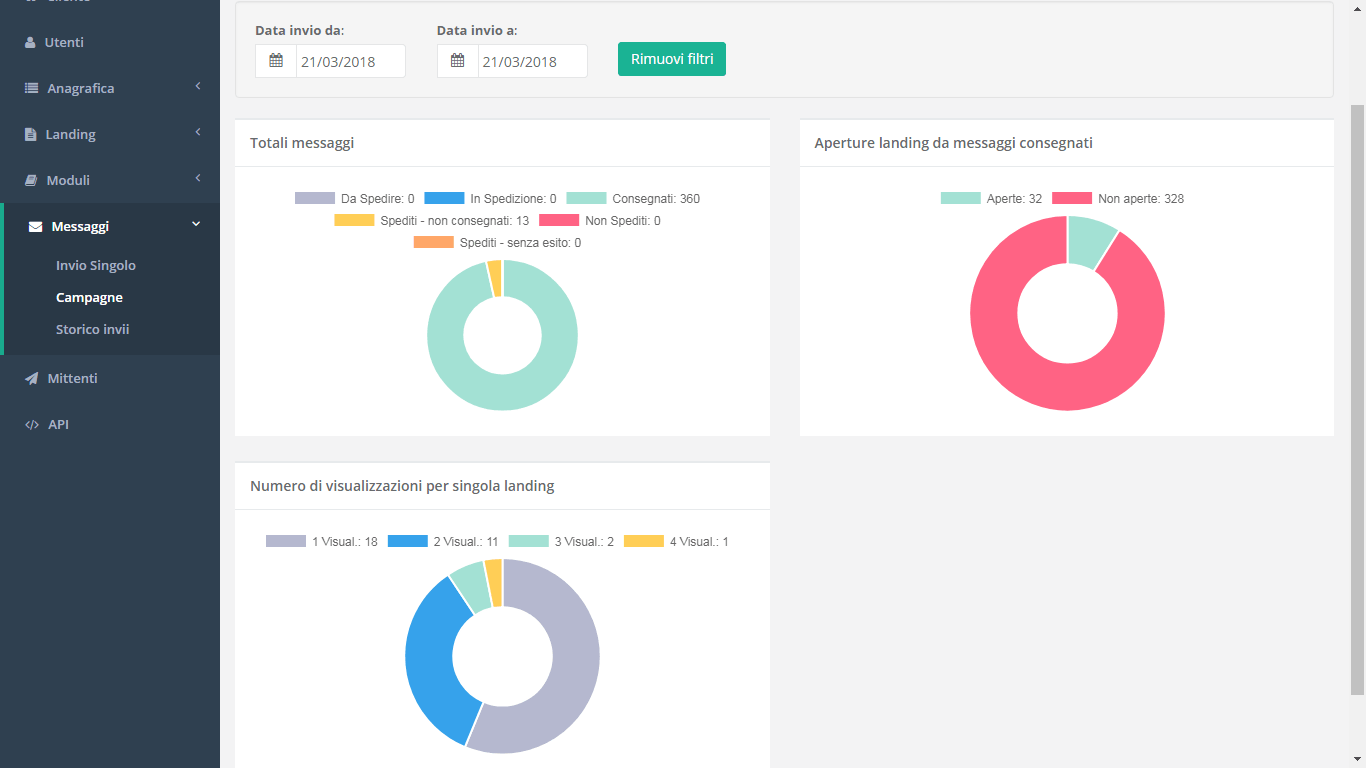Expand the Landing submenu chevron

click(198, 133)
